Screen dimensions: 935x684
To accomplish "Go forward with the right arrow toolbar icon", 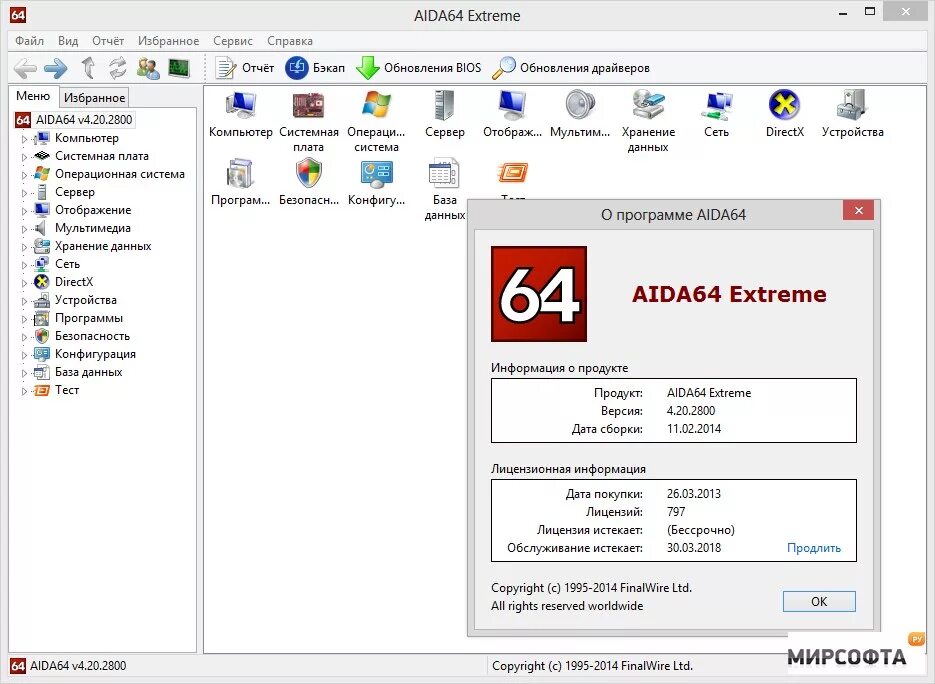I will coord(56,68).
